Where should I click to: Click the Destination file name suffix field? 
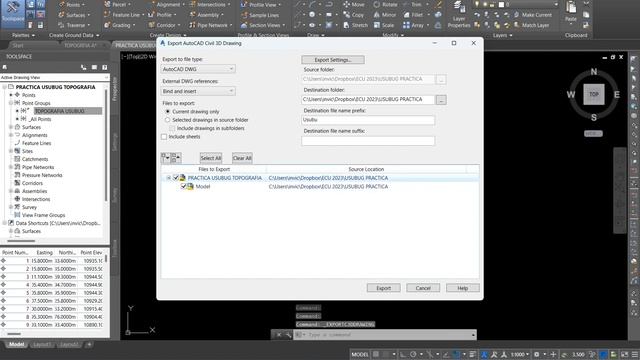(368, 141)
